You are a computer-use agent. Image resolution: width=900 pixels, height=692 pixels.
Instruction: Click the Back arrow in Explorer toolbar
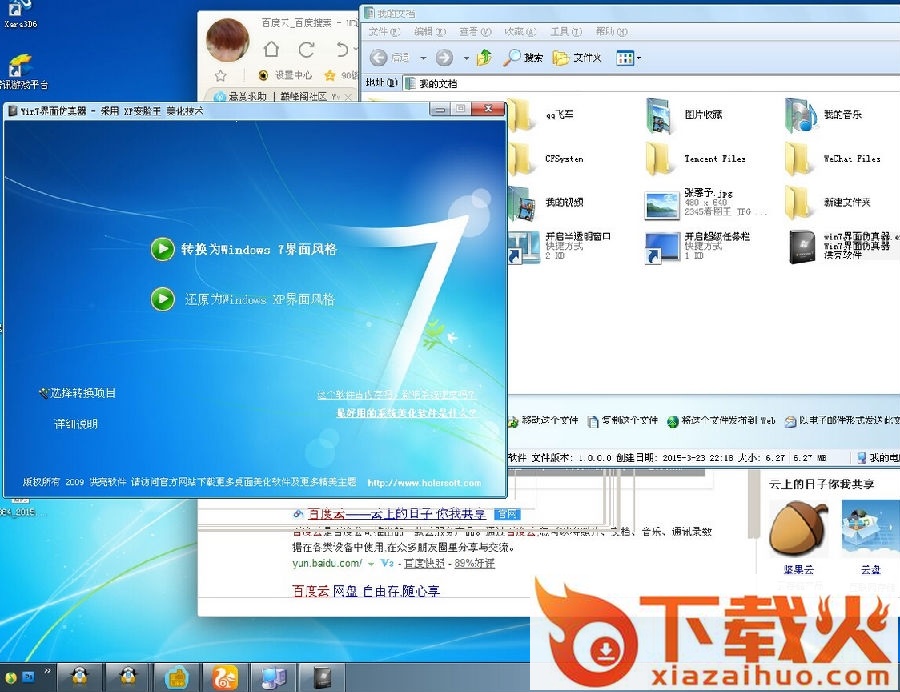point(378,57)
